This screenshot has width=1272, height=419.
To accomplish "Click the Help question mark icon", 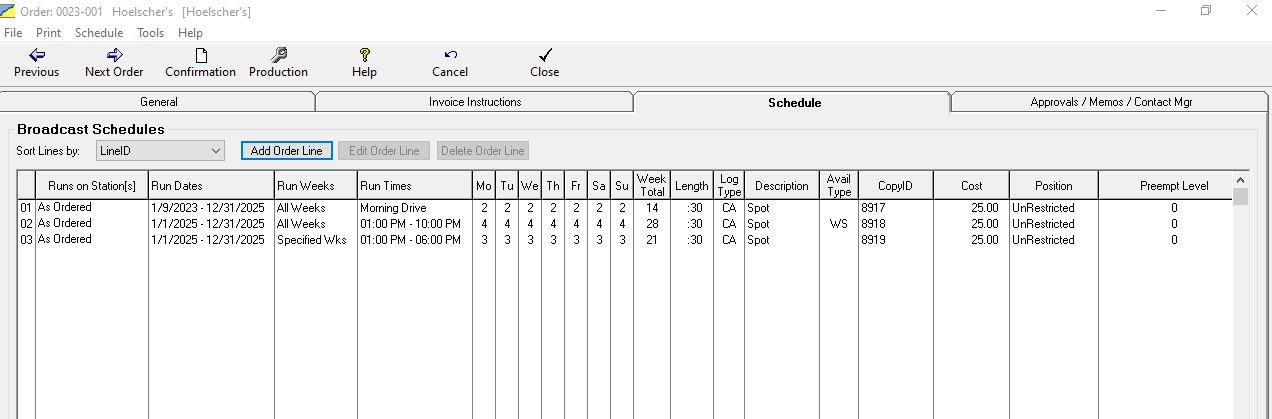I will coord(364,55).
